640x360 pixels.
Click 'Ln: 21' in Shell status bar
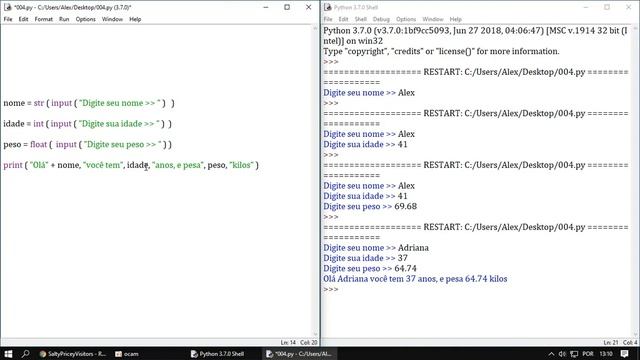[x=611, y=342]
